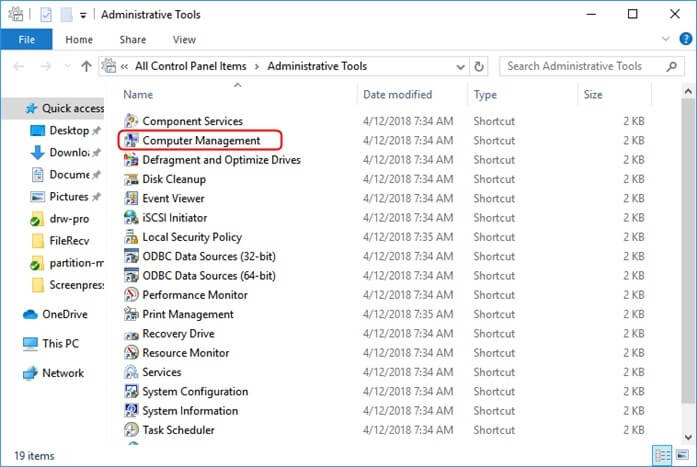Go up one folder level
697x467 pixels.
pos(86,66)
